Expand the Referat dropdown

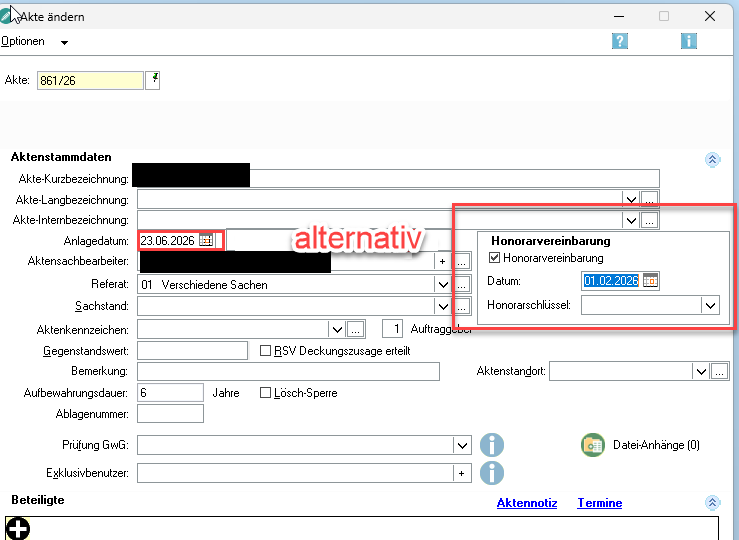pyautogui.click(x=443, y=285)
